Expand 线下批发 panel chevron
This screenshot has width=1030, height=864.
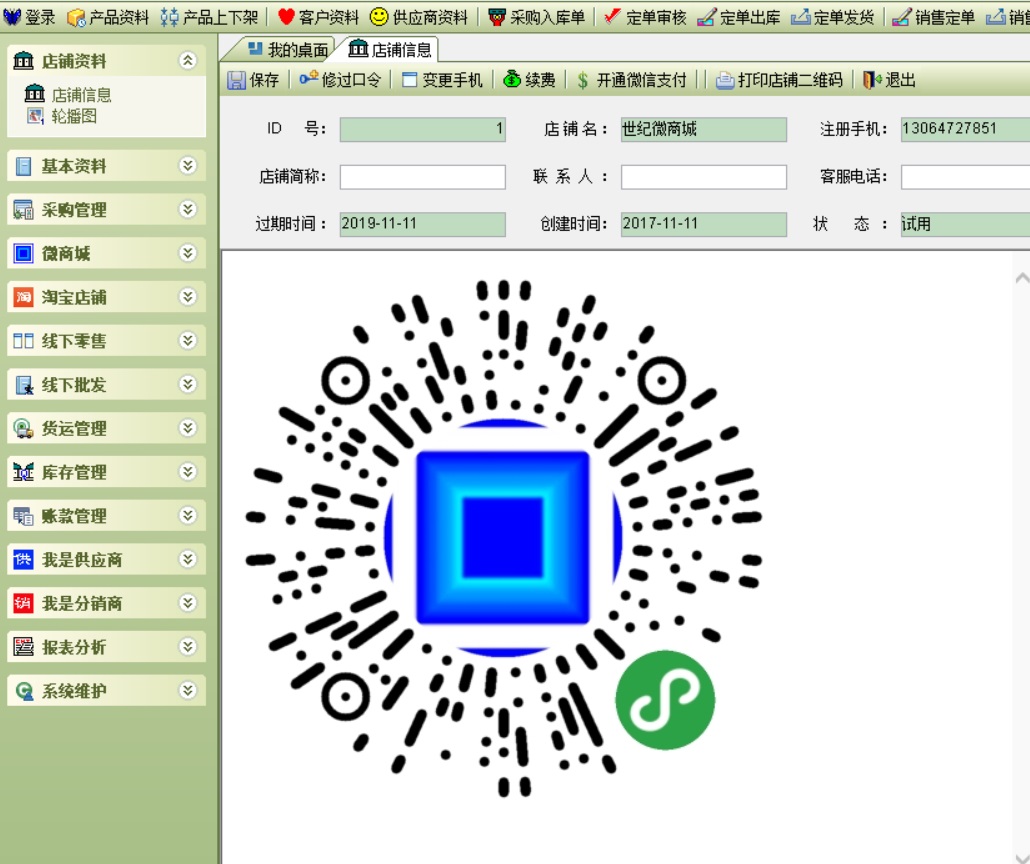pyautogui.click(x=188, y=384)
